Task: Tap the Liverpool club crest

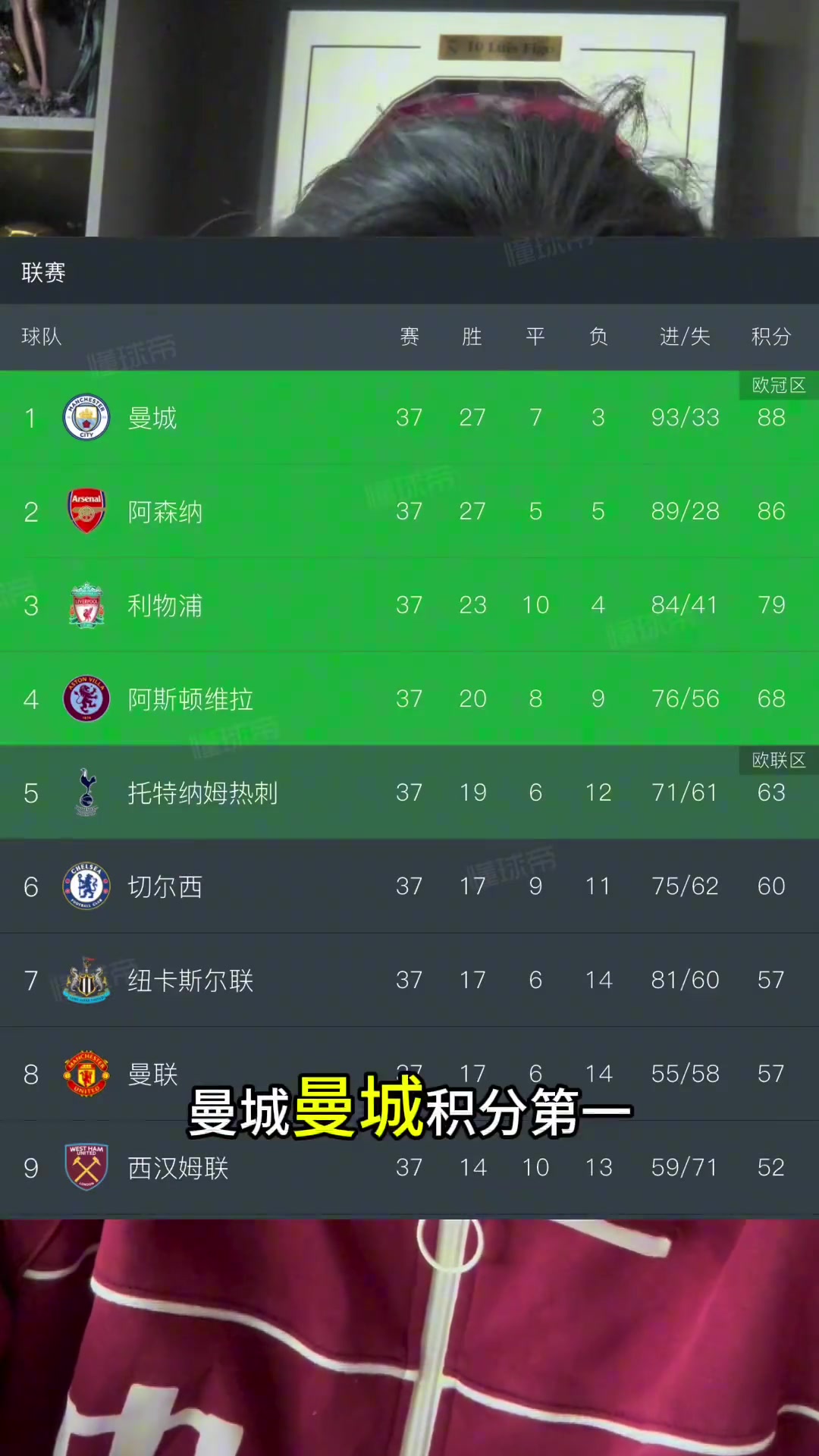Action: (x=86, y=605)
